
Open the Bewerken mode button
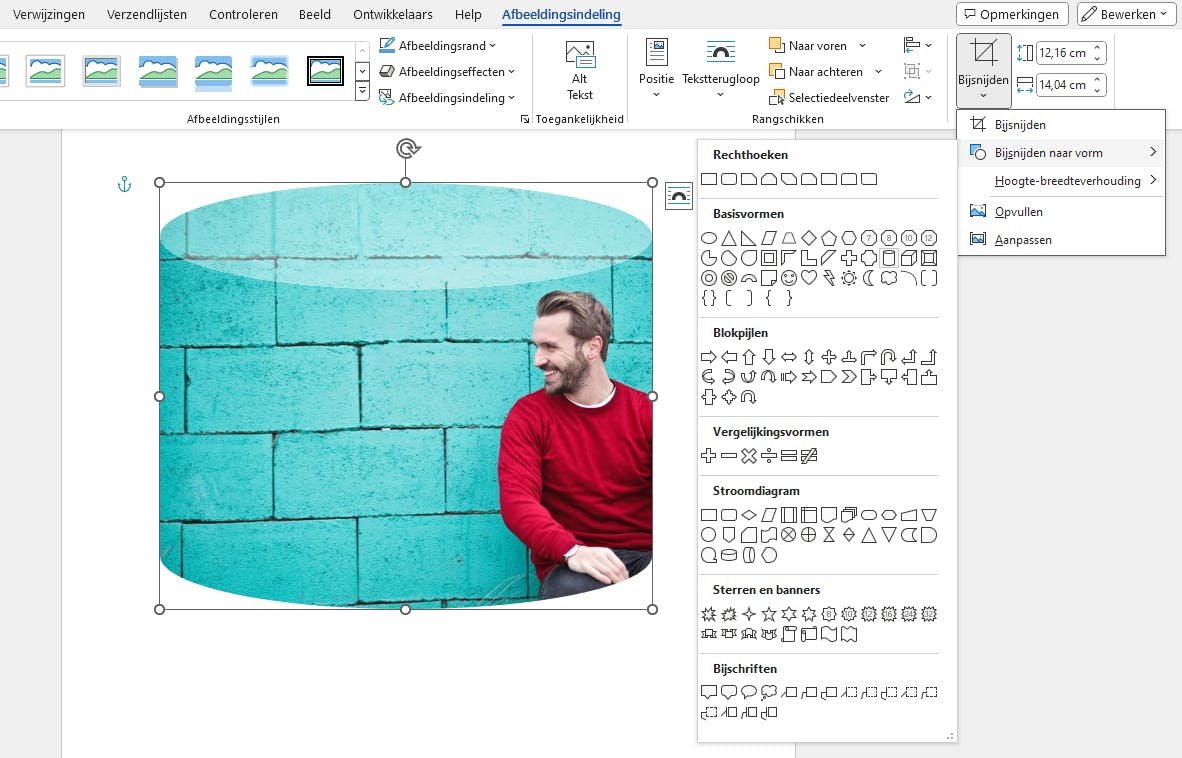point(1127,15)
